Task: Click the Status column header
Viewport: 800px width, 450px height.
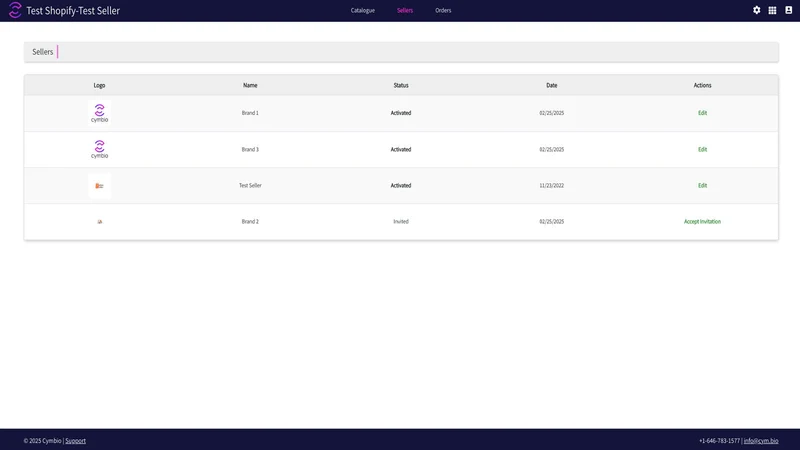Action: (x=401, y=85)
